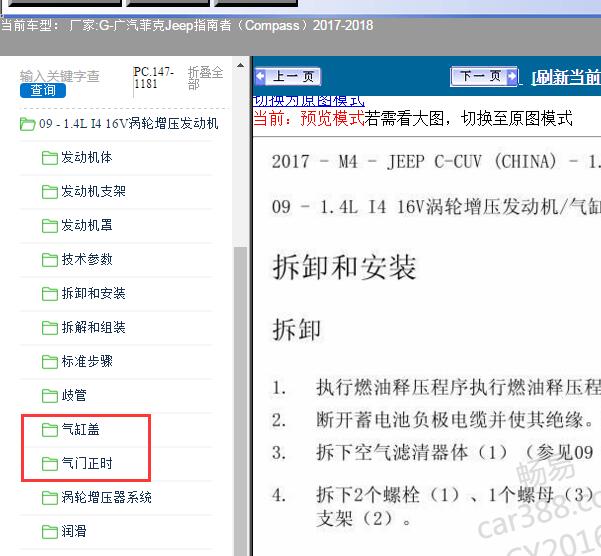Screen dimensions: 601x556
Task: Click the folder icon beside 歧管
Action: tap(49, 396)
